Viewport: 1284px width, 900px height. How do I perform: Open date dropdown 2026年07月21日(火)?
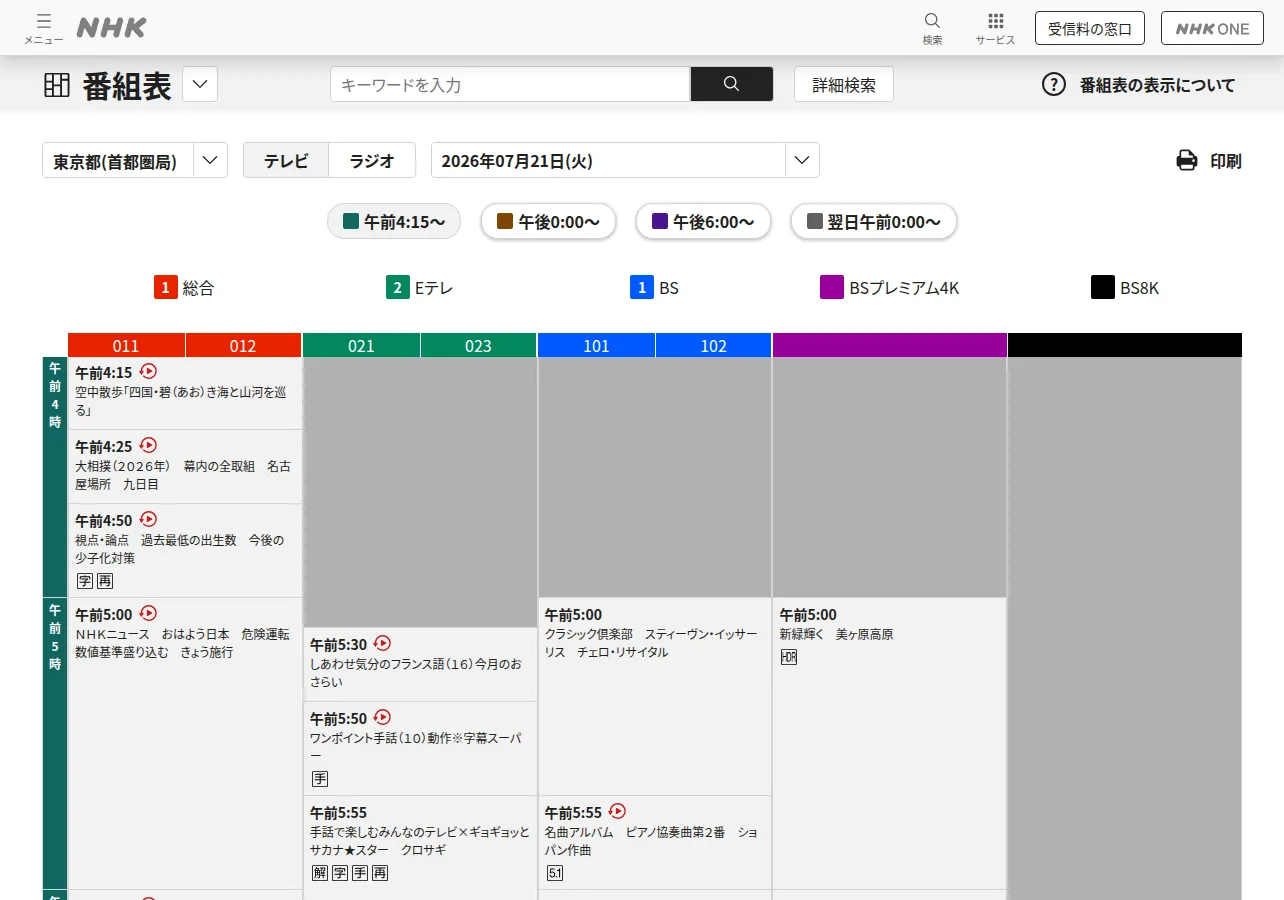coord(625,160)
